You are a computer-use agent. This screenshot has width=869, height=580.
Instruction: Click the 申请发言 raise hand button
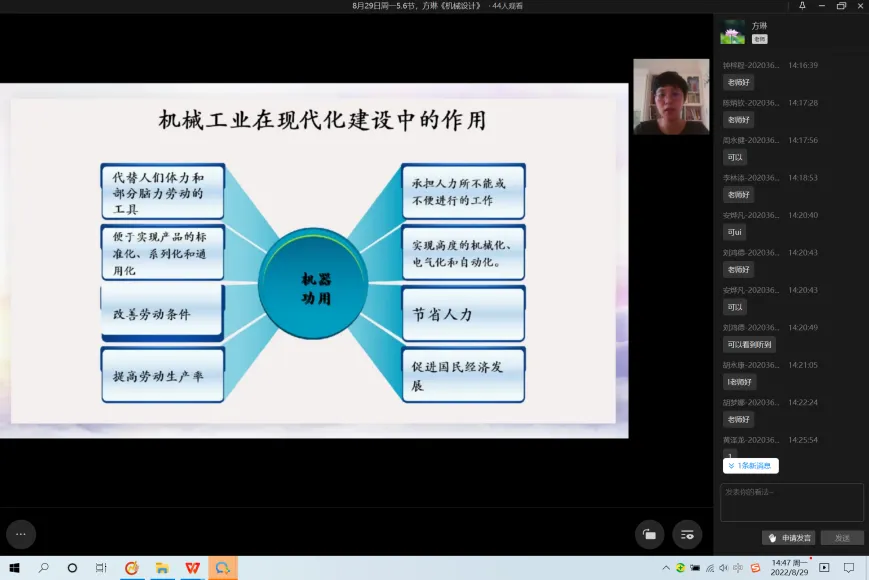pos(788,538)
